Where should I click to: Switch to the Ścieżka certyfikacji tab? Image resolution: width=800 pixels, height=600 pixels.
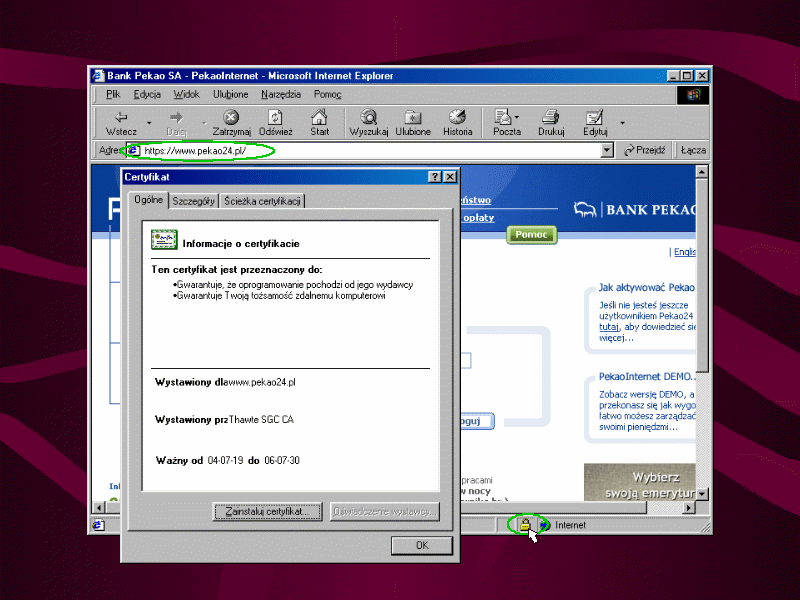click(262, 201)
